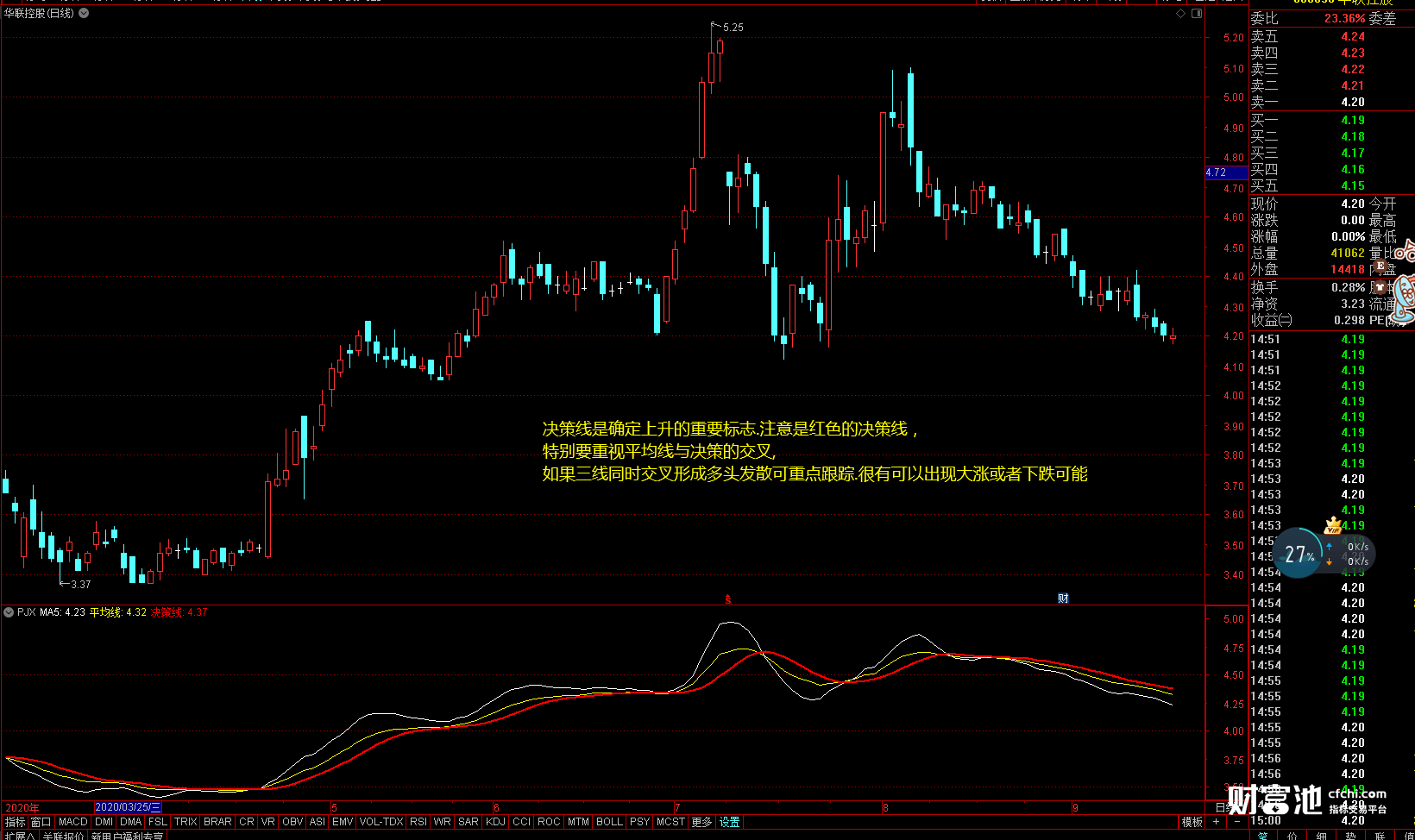Switch indicator to BRAR
The image size is (1415, 840).
(x=217, y=822)
